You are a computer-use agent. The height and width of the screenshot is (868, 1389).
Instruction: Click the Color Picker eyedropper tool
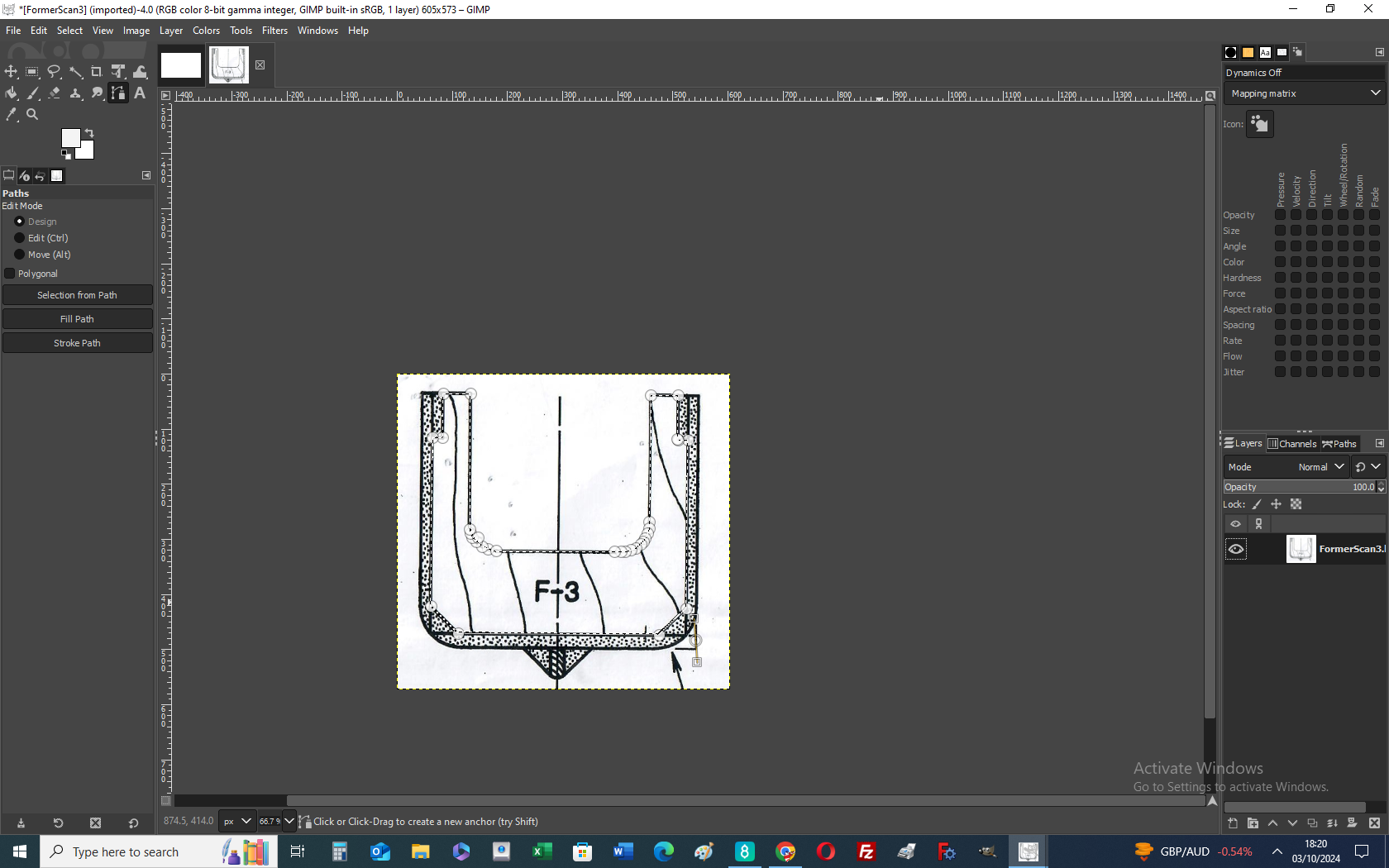click(x=11, y=115)
